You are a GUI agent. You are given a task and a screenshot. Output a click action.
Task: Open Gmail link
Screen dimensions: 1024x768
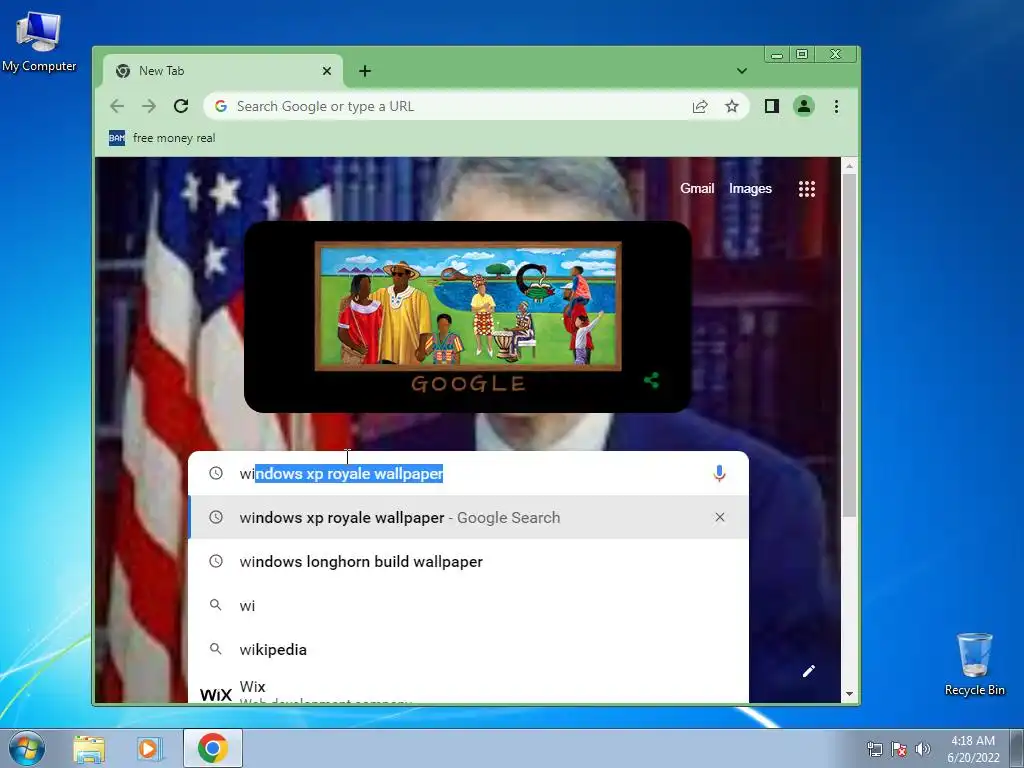(697, 188)
